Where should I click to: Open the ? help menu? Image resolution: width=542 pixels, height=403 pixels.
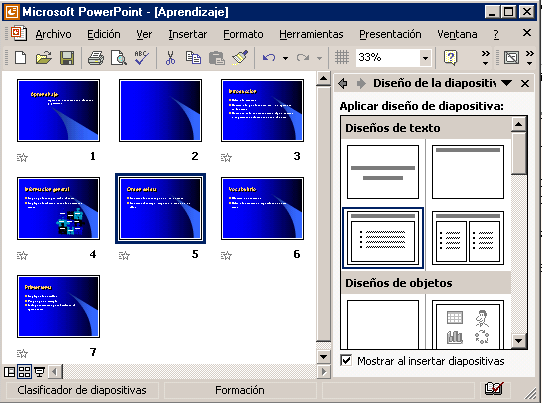(496, 34)
